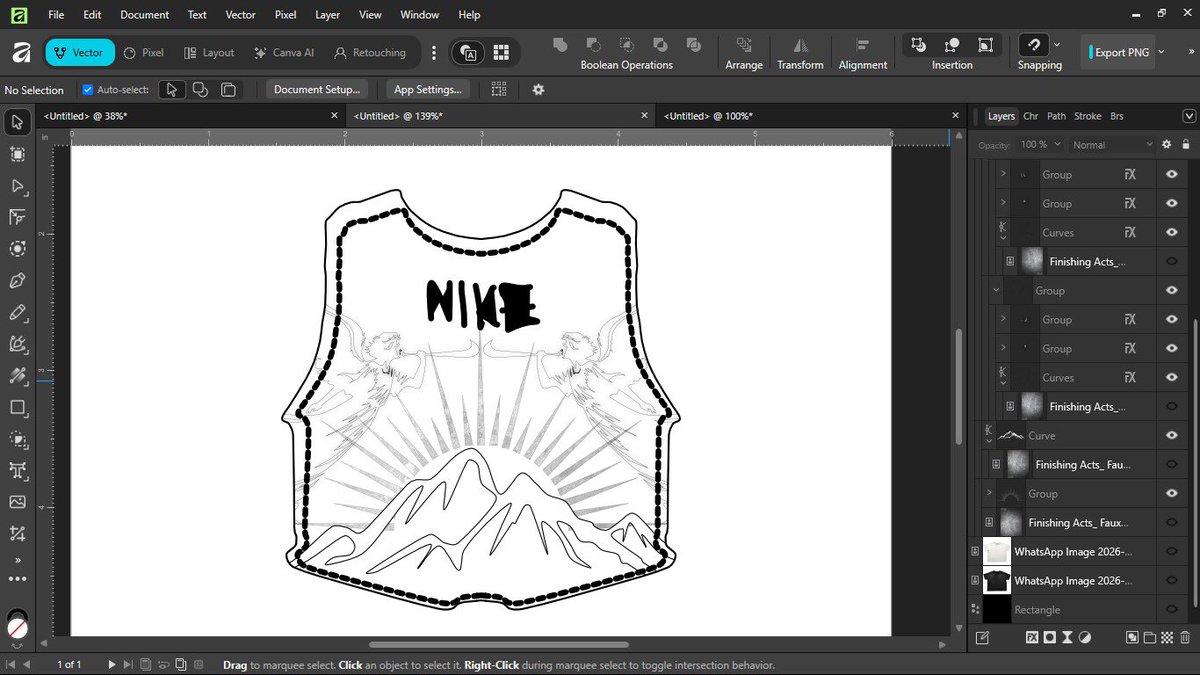The height and width of the screenshot is (675, 1200).
Task: Expand more tools chevron in left toolbar
Action: pyautogui.click(x=17, y=560)
